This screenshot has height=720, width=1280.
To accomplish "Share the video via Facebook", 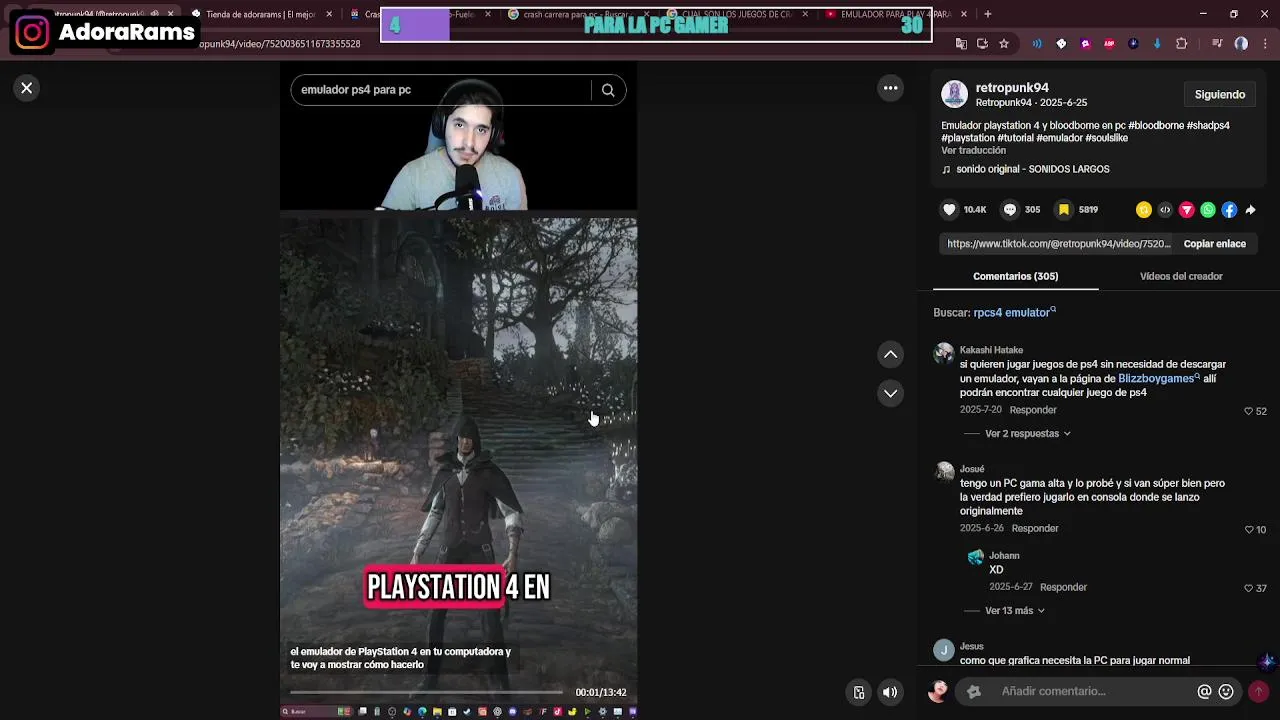I will pyautogui.click(x=1229, y=210).
